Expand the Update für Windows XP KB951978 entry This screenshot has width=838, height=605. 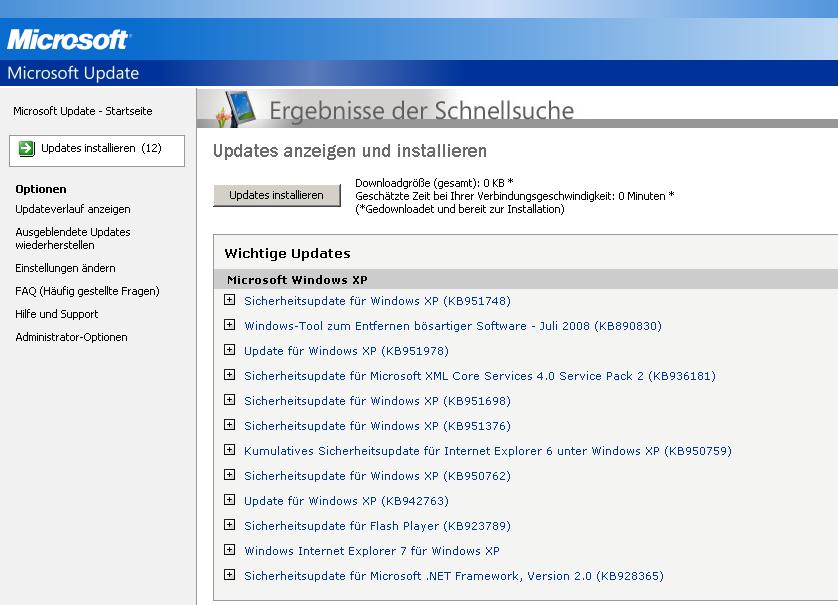[x=229, y=350]
